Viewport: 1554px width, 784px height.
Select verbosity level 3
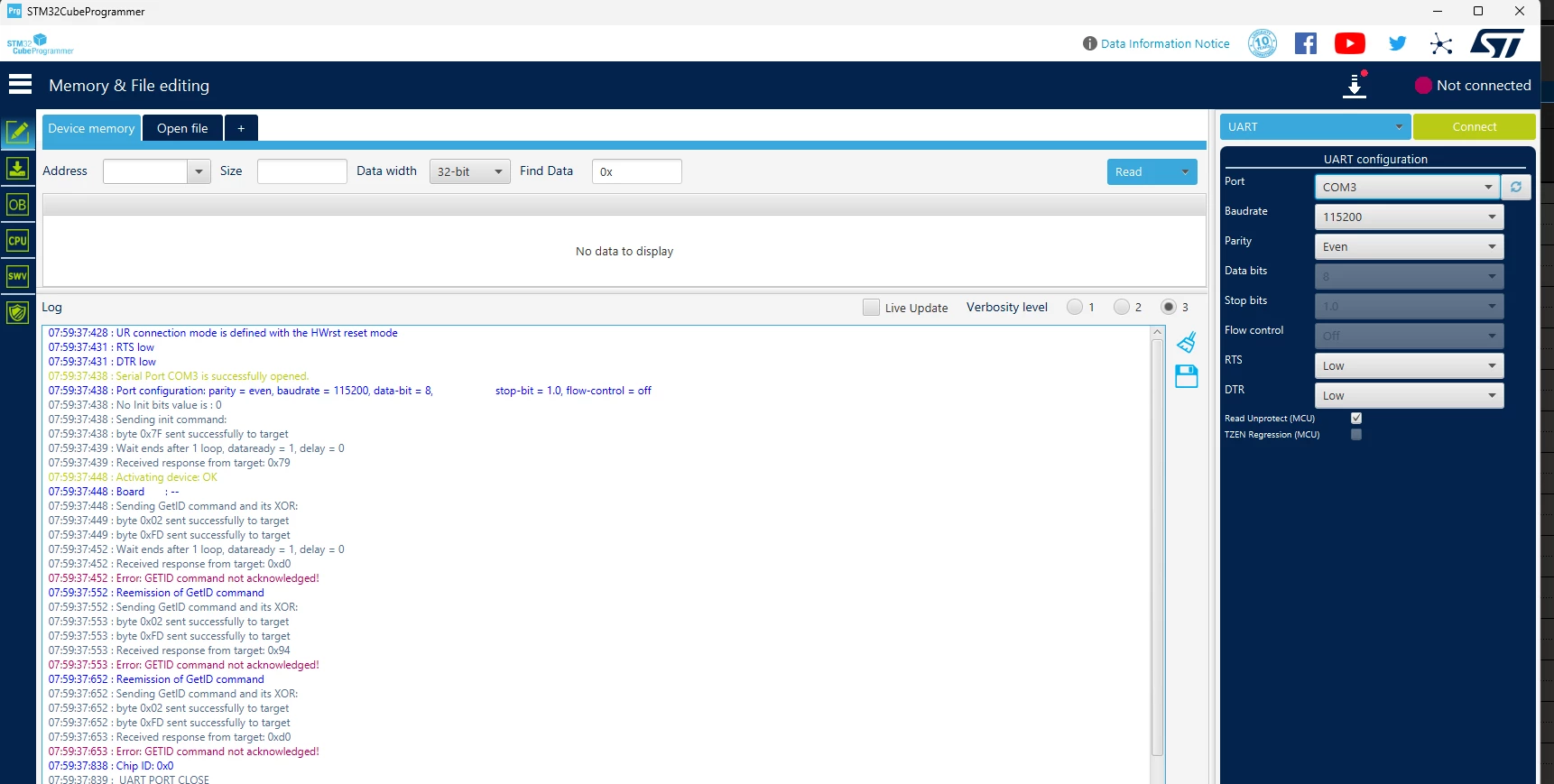(x=1169, y=308)
